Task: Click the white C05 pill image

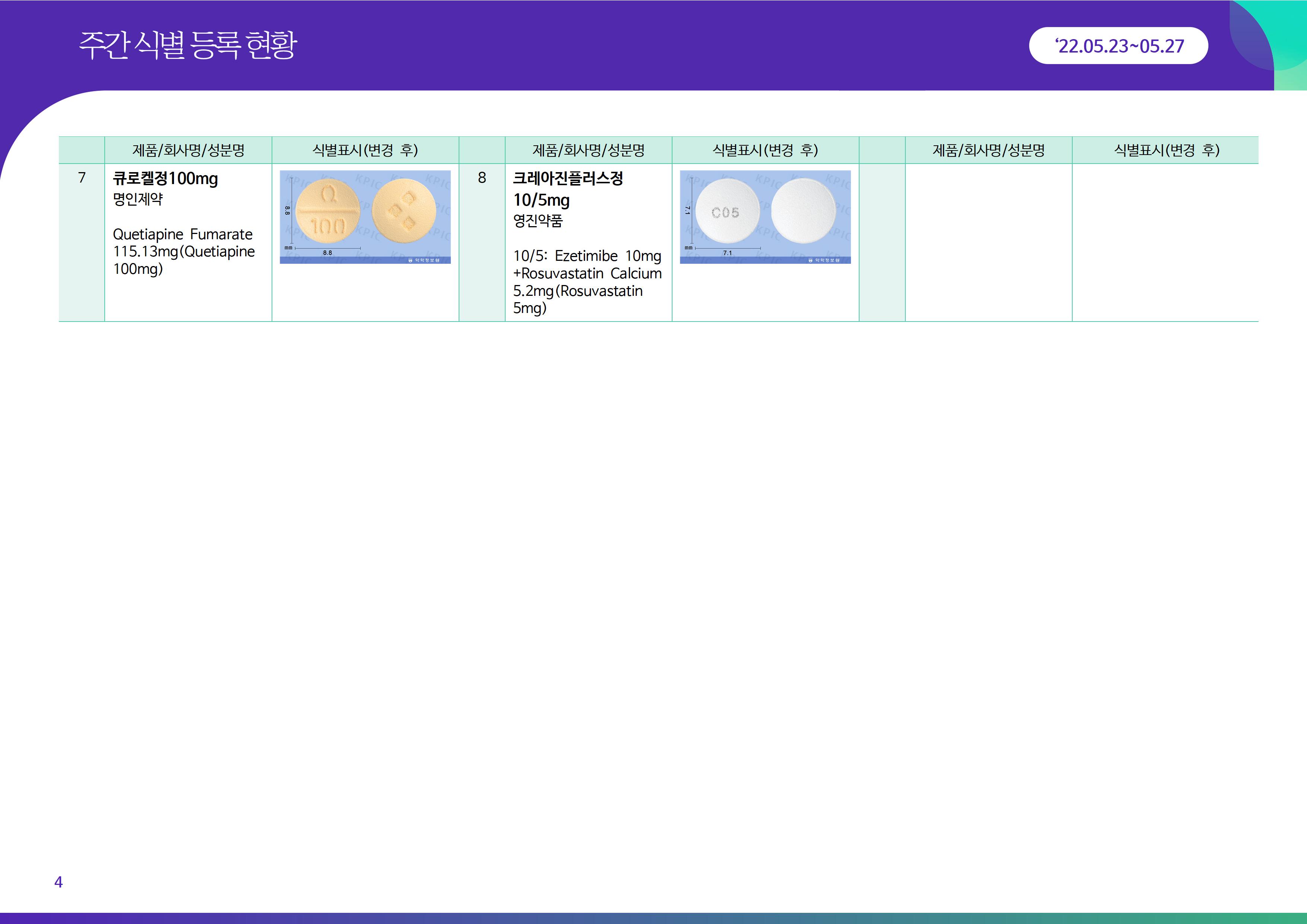Action: (728, 211)
